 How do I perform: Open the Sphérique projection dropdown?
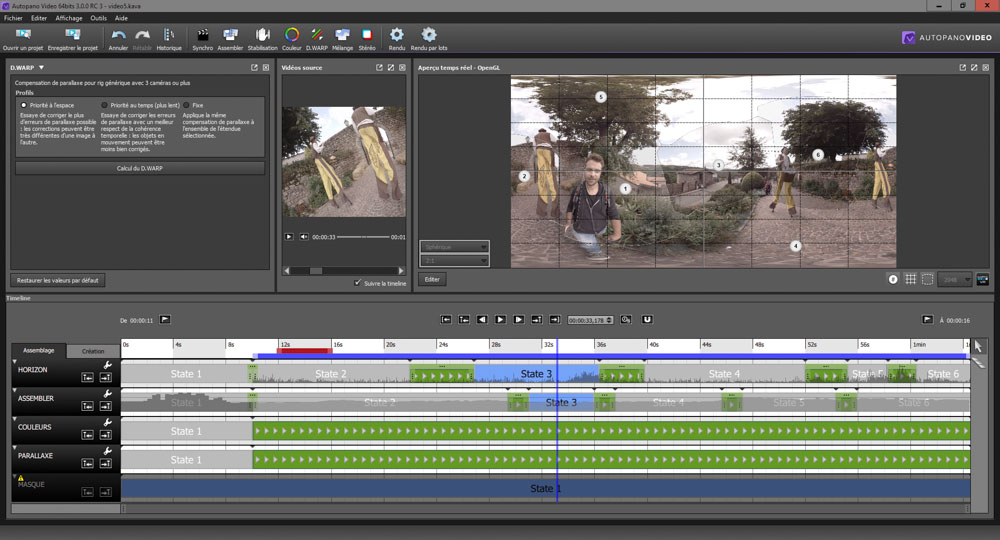point(455,246)
